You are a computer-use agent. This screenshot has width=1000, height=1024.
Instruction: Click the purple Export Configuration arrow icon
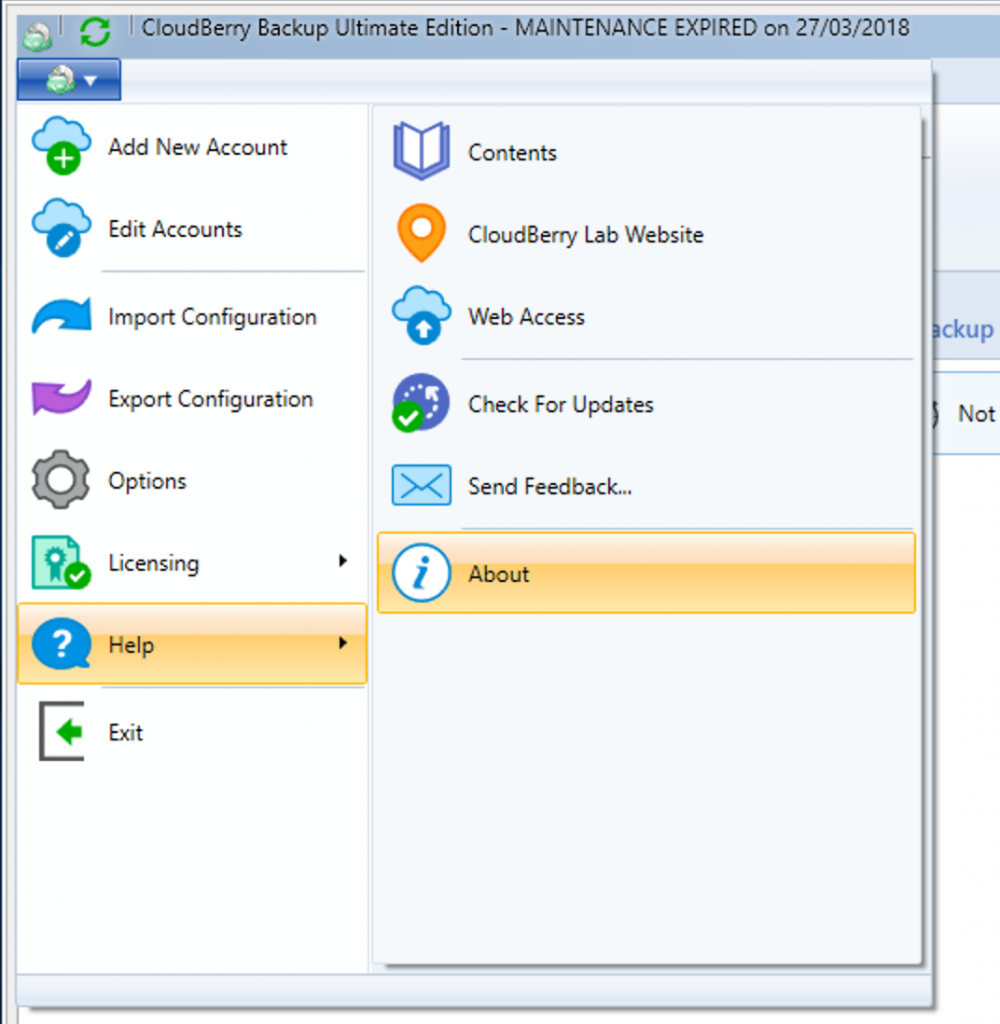click(x=61, y=397)
